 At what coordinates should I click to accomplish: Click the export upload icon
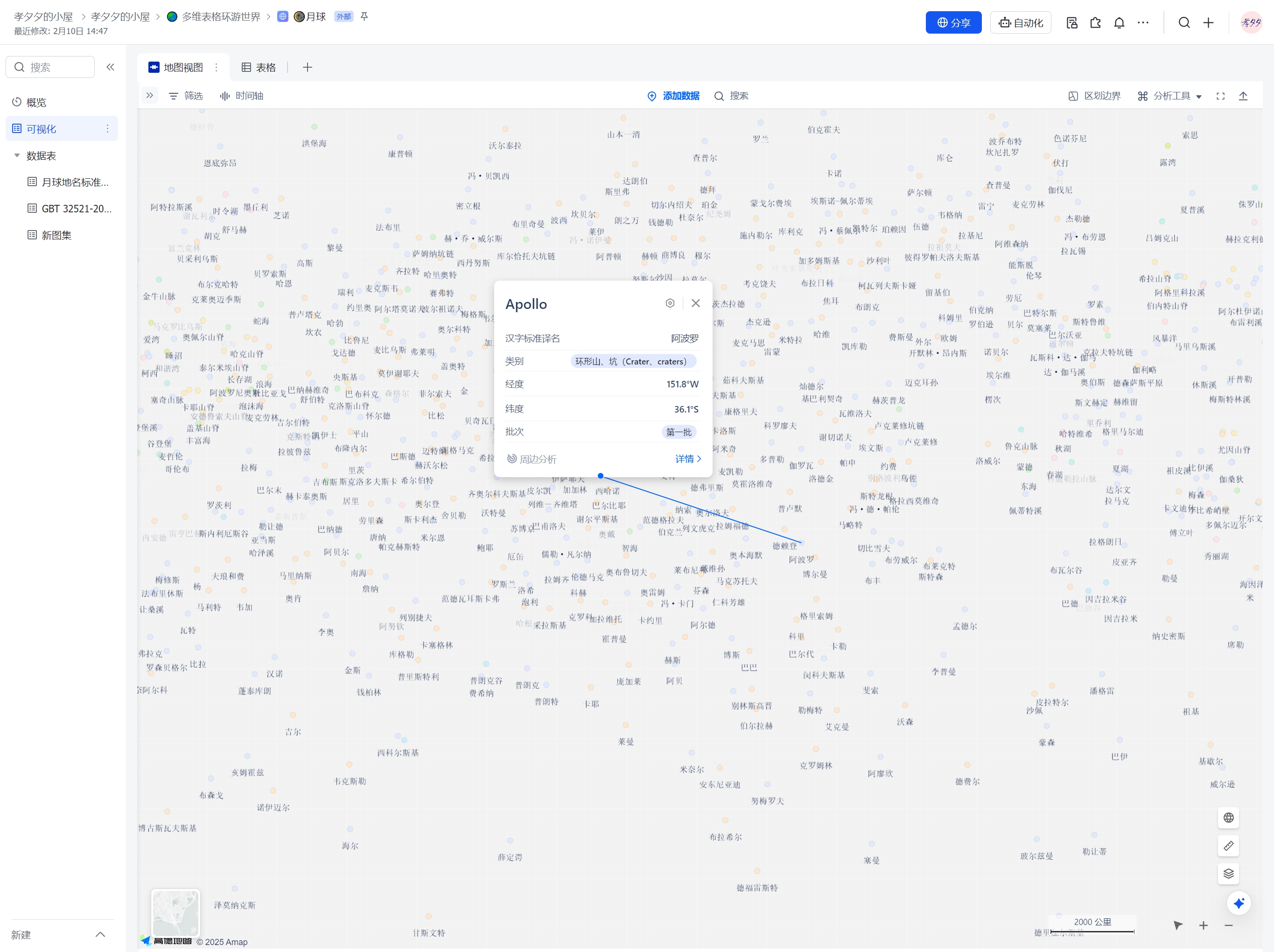point(1243,96)
